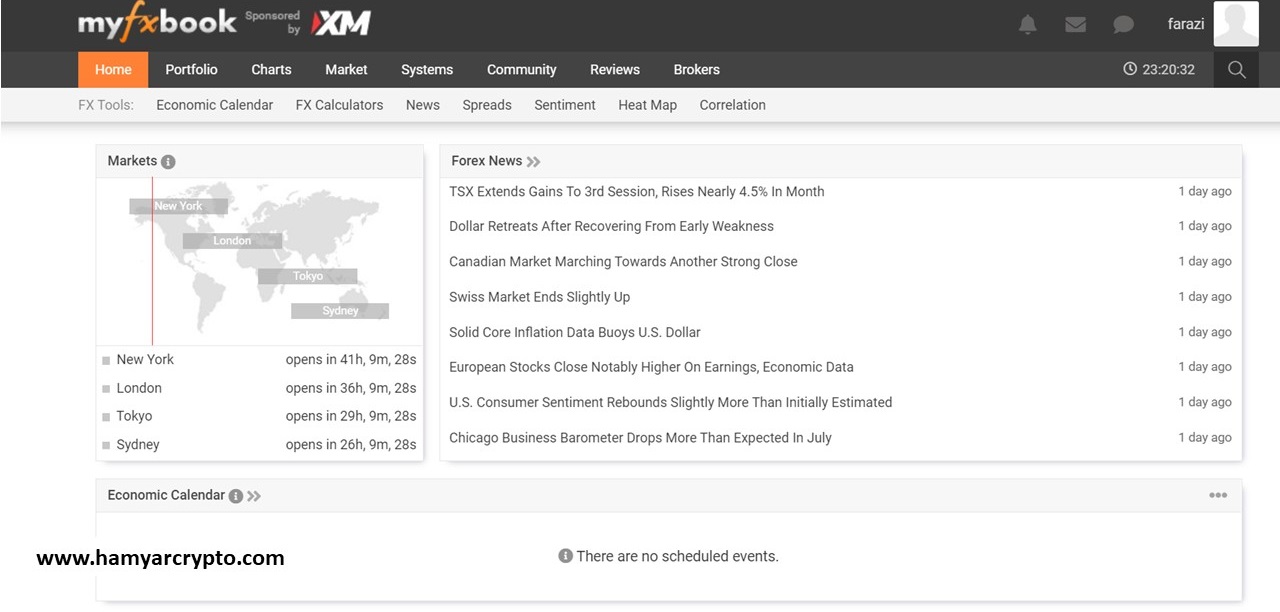Click the search magnifier icon

(1236, 70)
